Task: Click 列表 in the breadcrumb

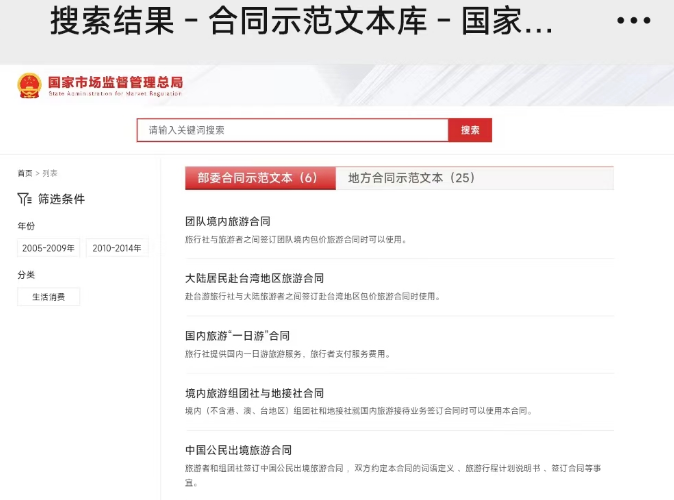Action: pos(48,173)
